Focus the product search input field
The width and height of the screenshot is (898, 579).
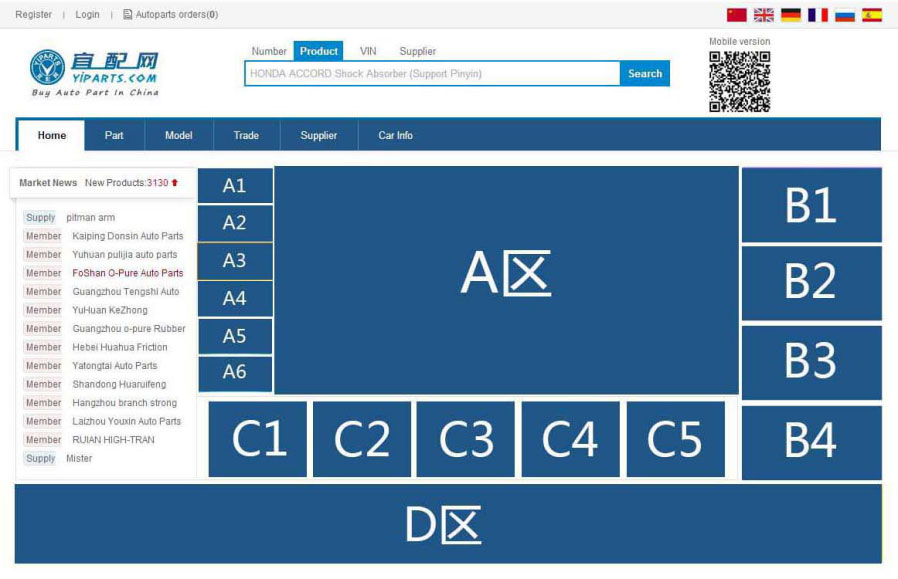click(x=432, y=74)
